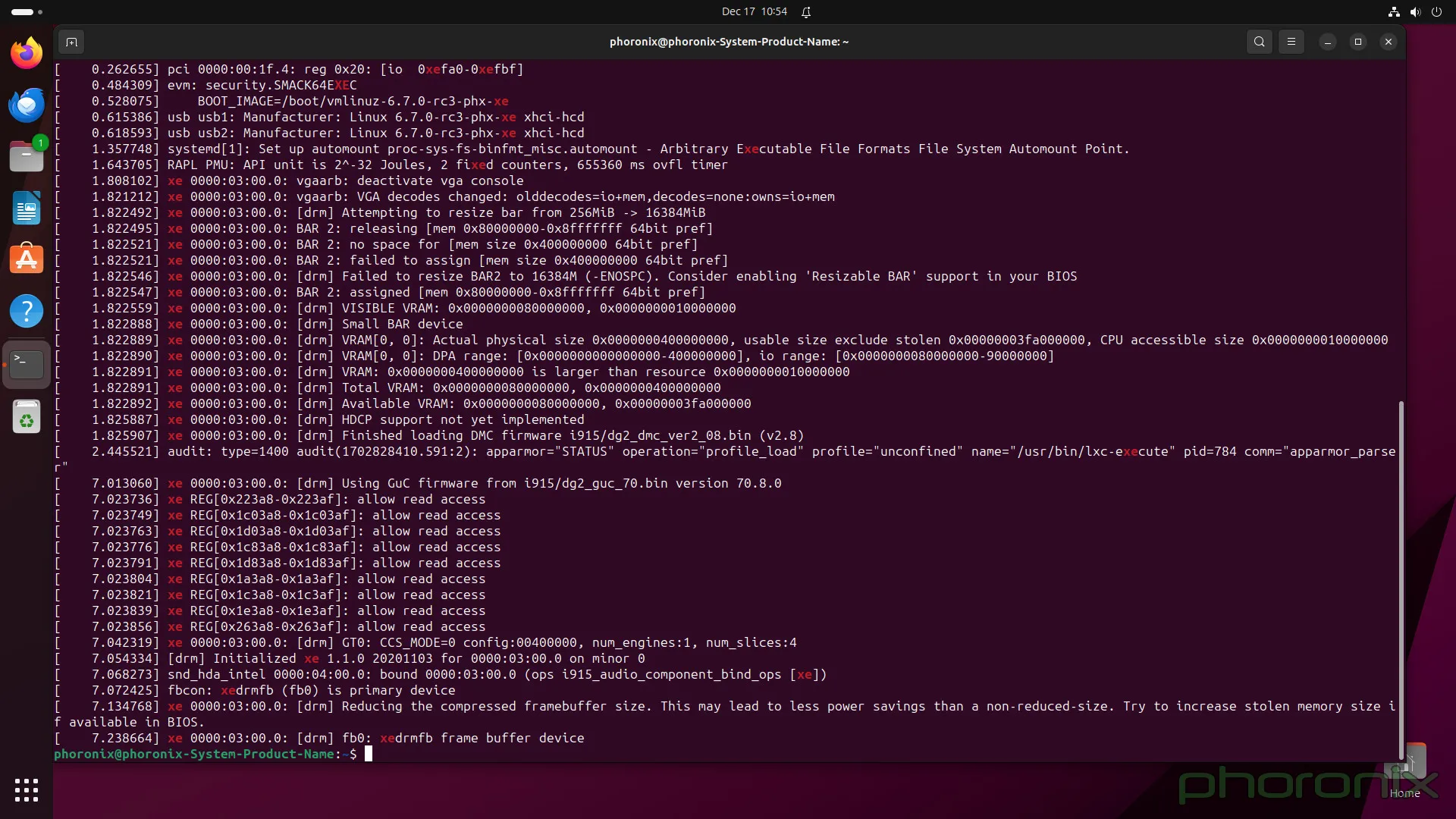Click the shell prompt to place the cursor
Viewport: 1456px width, 819px height.
click(x=369, y=754)
